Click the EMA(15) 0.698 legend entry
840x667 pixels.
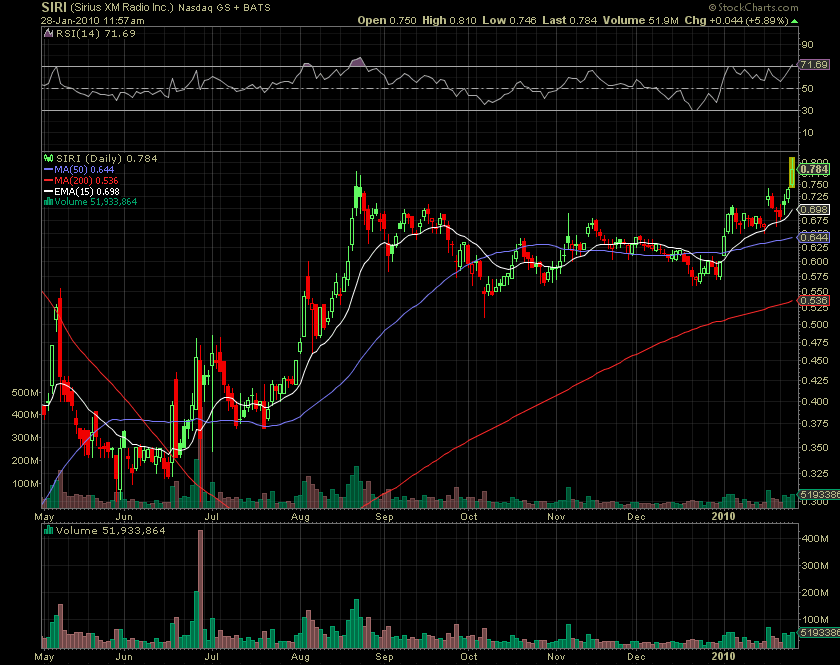click(87, 191)
